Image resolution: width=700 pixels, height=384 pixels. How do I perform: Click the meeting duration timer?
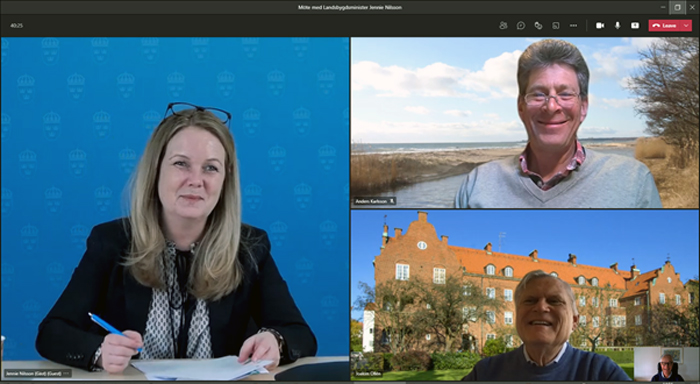click(x=17, y=25)
